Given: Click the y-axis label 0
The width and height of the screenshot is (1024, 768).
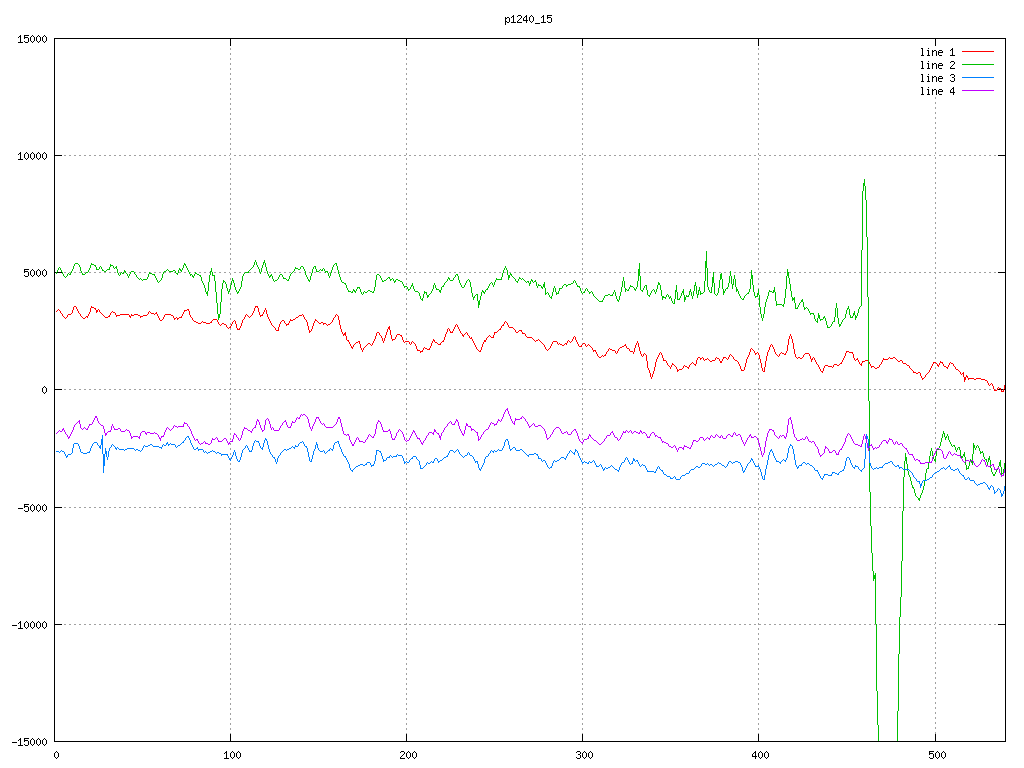Looking at the screenshot, I should click(x=44, y=390).
